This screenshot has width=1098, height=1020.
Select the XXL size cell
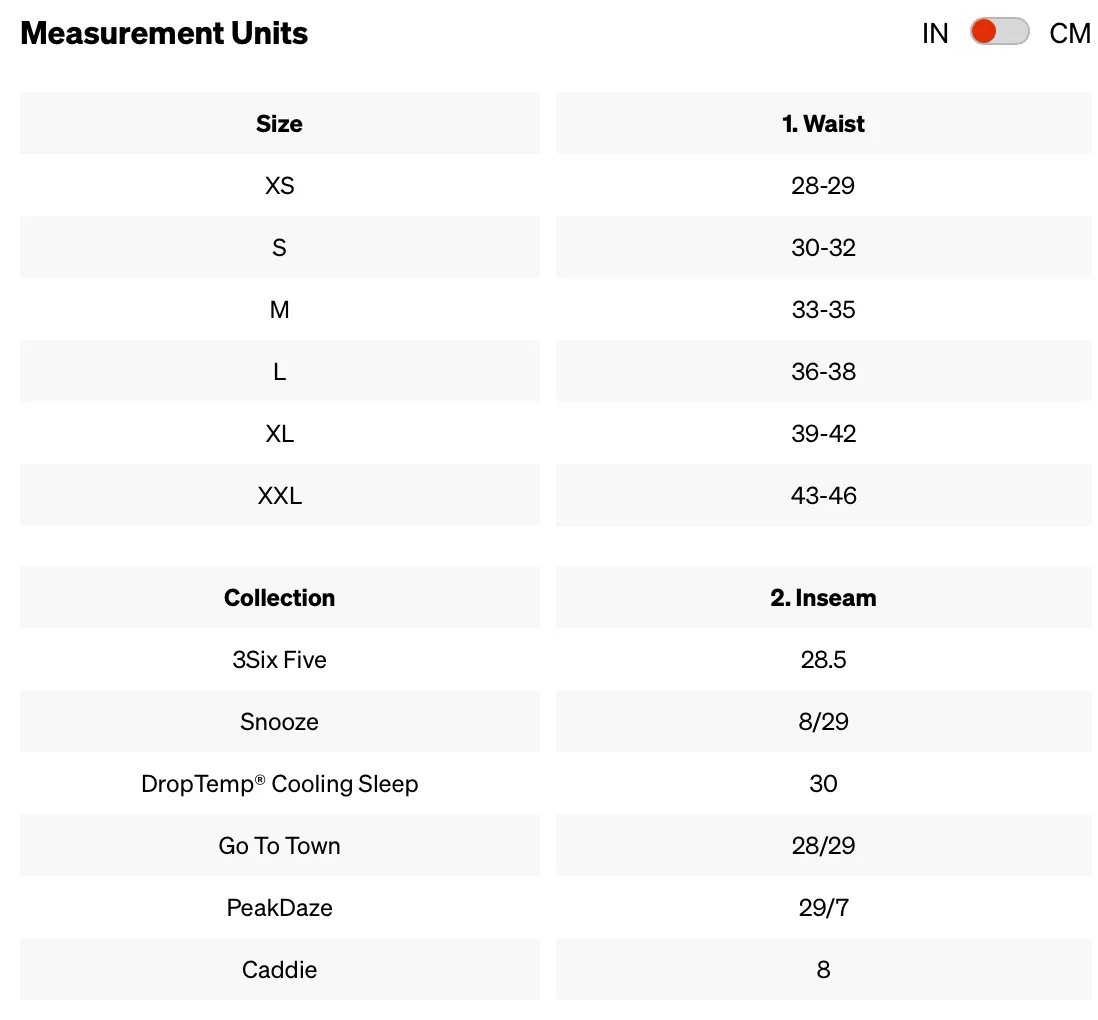(279, 496)
